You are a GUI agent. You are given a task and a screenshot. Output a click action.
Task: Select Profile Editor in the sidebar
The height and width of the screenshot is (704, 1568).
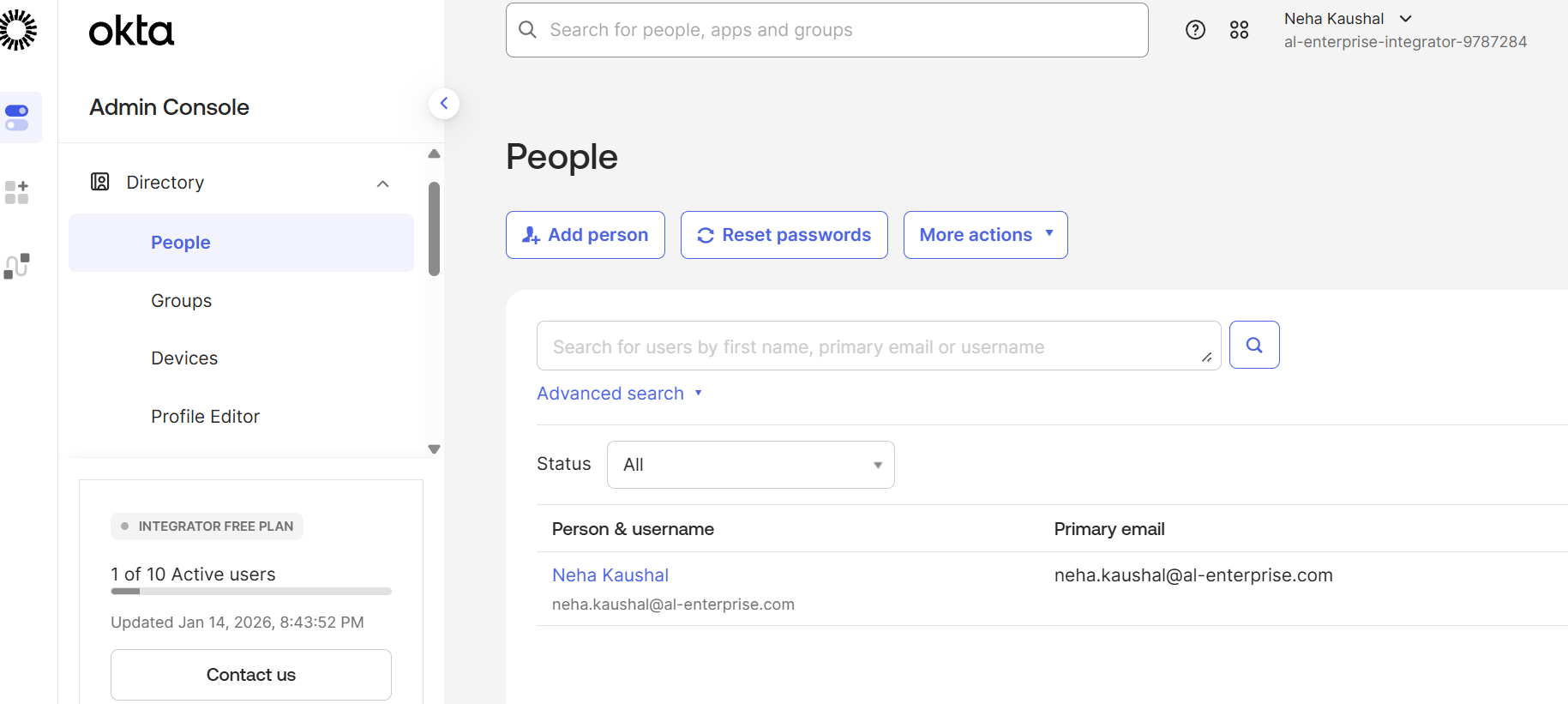coord(205,416)
